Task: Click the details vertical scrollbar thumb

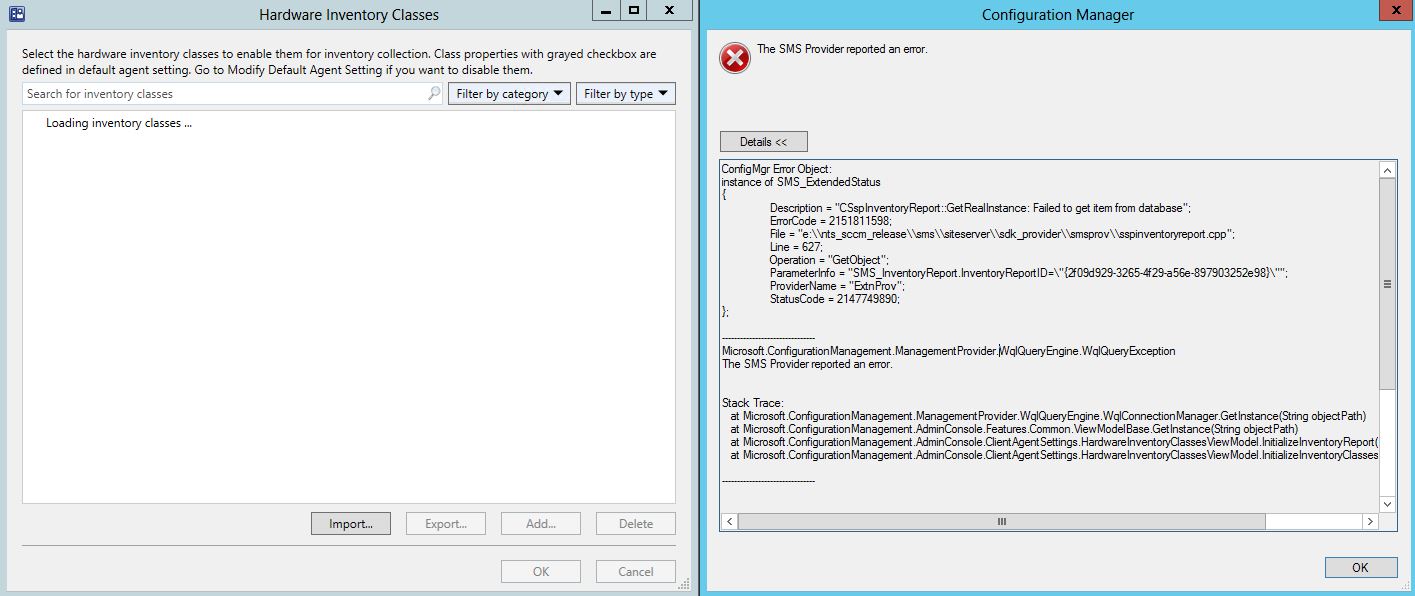Action: coord(1387,284)
